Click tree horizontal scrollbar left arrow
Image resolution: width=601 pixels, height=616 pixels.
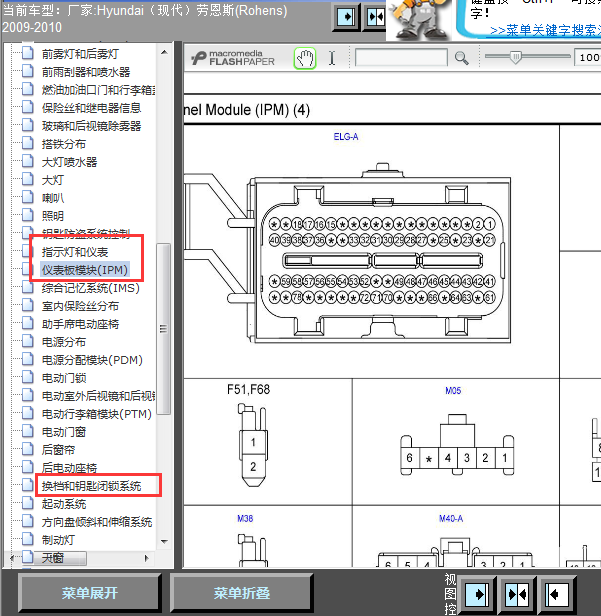click(x=12, y=558)
